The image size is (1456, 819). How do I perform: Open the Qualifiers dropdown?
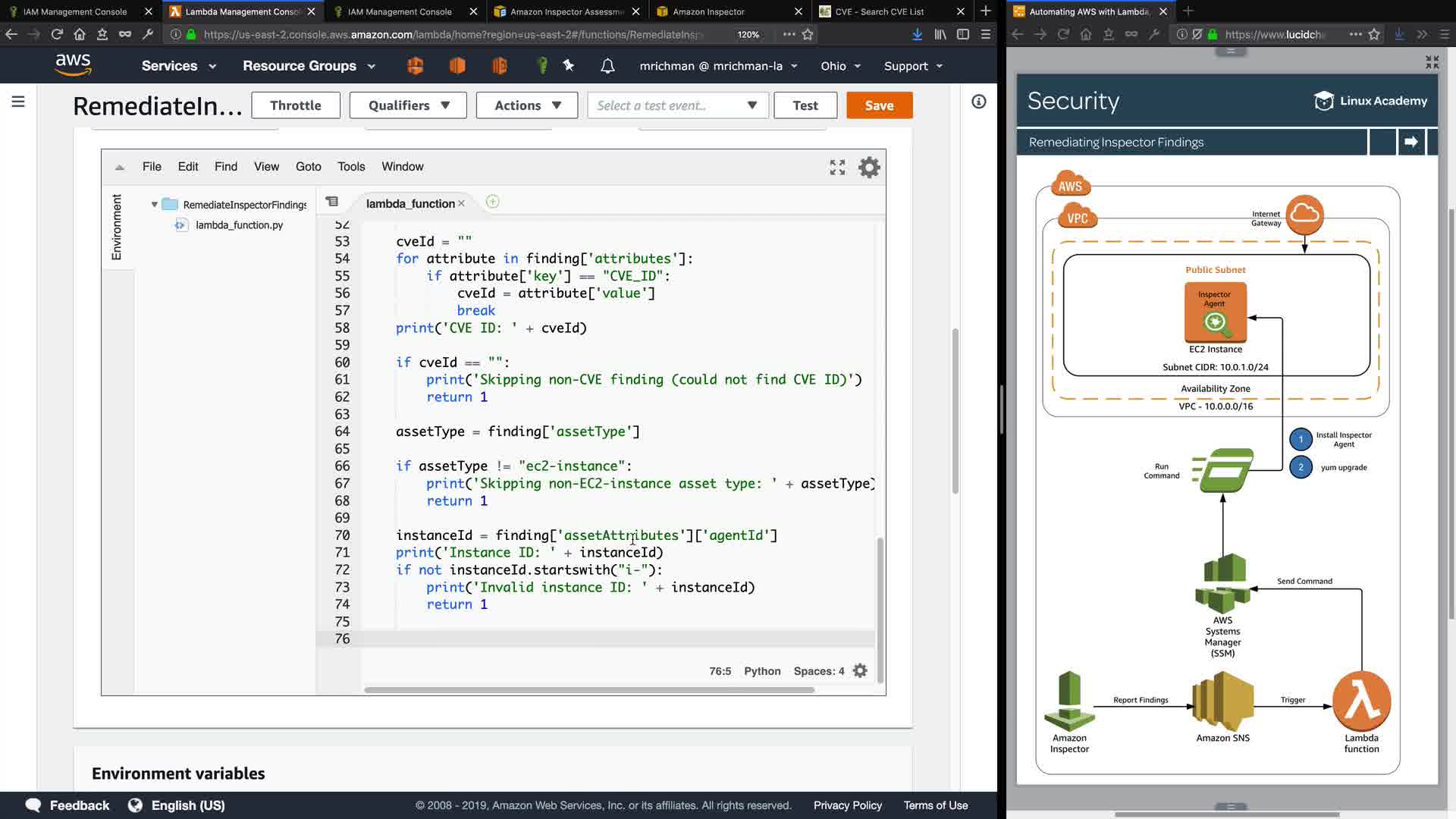(409, 105)
